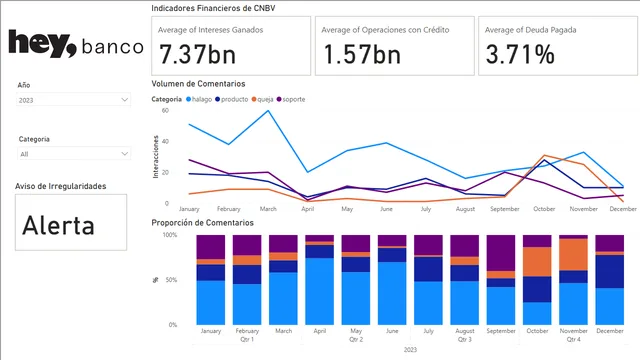
Task: Toggle the soporte legend entry
Action: pos(291,99)
